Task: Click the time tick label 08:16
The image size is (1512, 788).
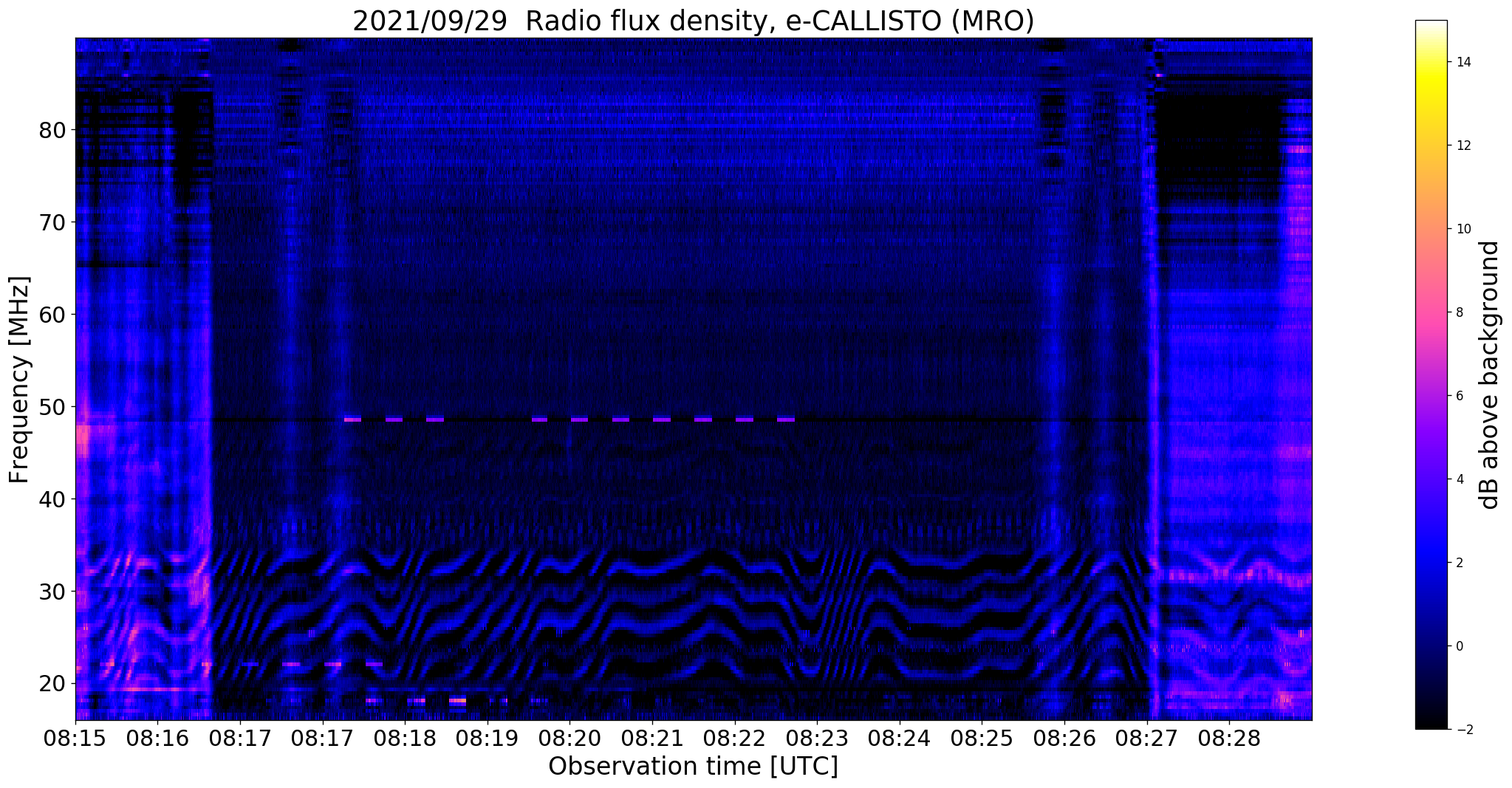Action: click(x=157, y=738)
